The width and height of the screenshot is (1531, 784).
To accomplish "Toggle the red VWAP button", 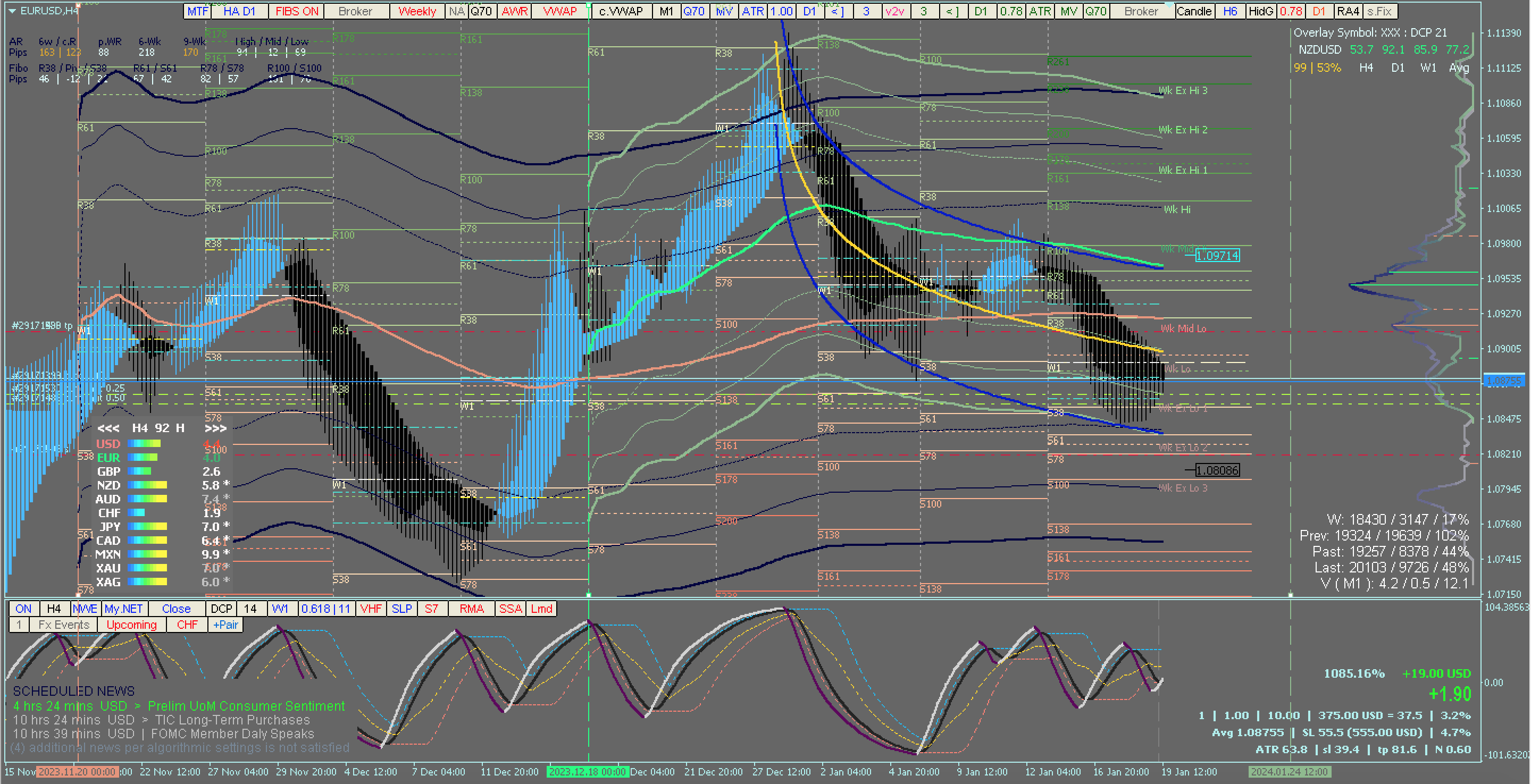I will (560, 11).
